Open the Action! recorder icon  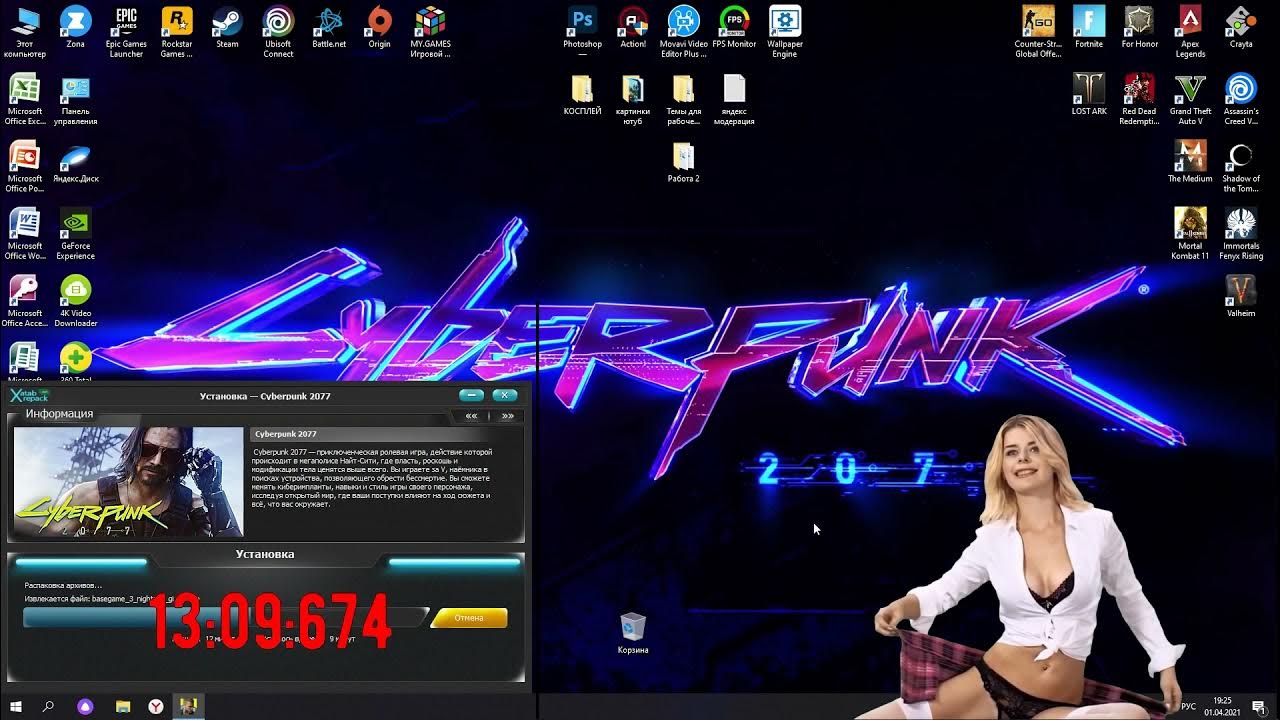tap(633, 28)
